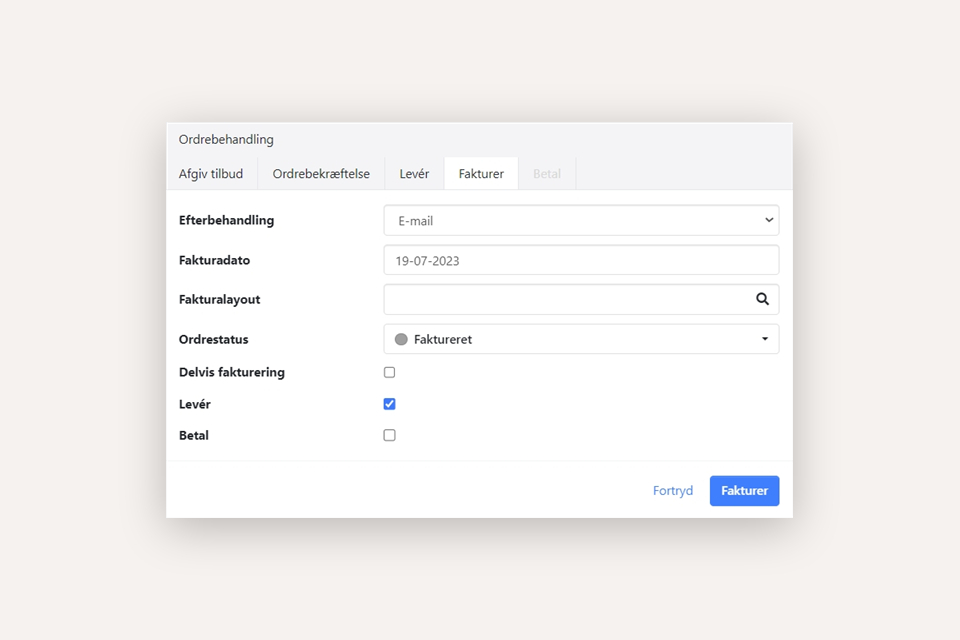Select the active Fakturer tab
Image resolution: width=960 pixels, height=640 pixels.
[x=481, y=173]
